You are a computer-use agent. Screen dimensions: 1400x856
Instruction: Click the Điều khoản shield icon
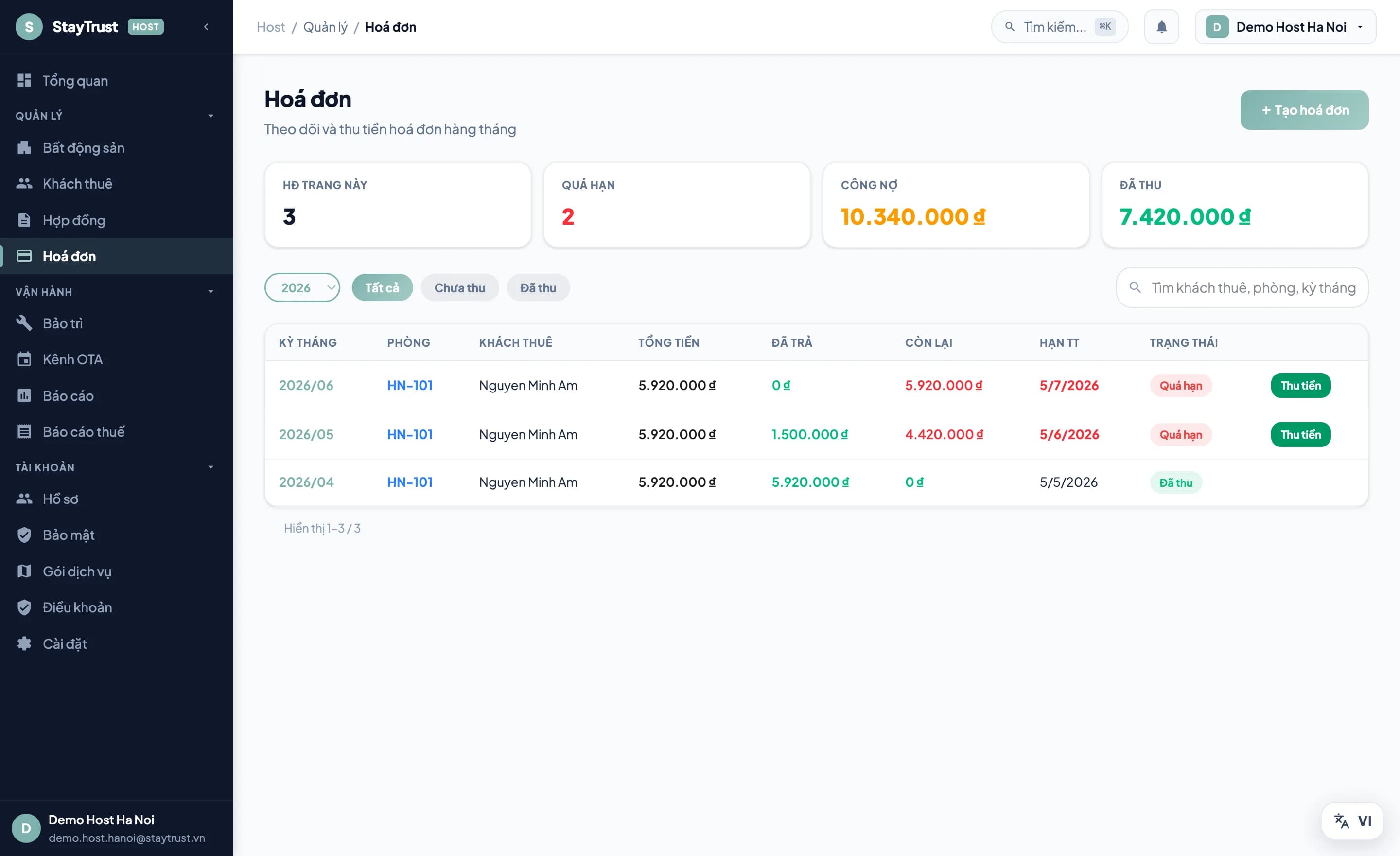24,607
